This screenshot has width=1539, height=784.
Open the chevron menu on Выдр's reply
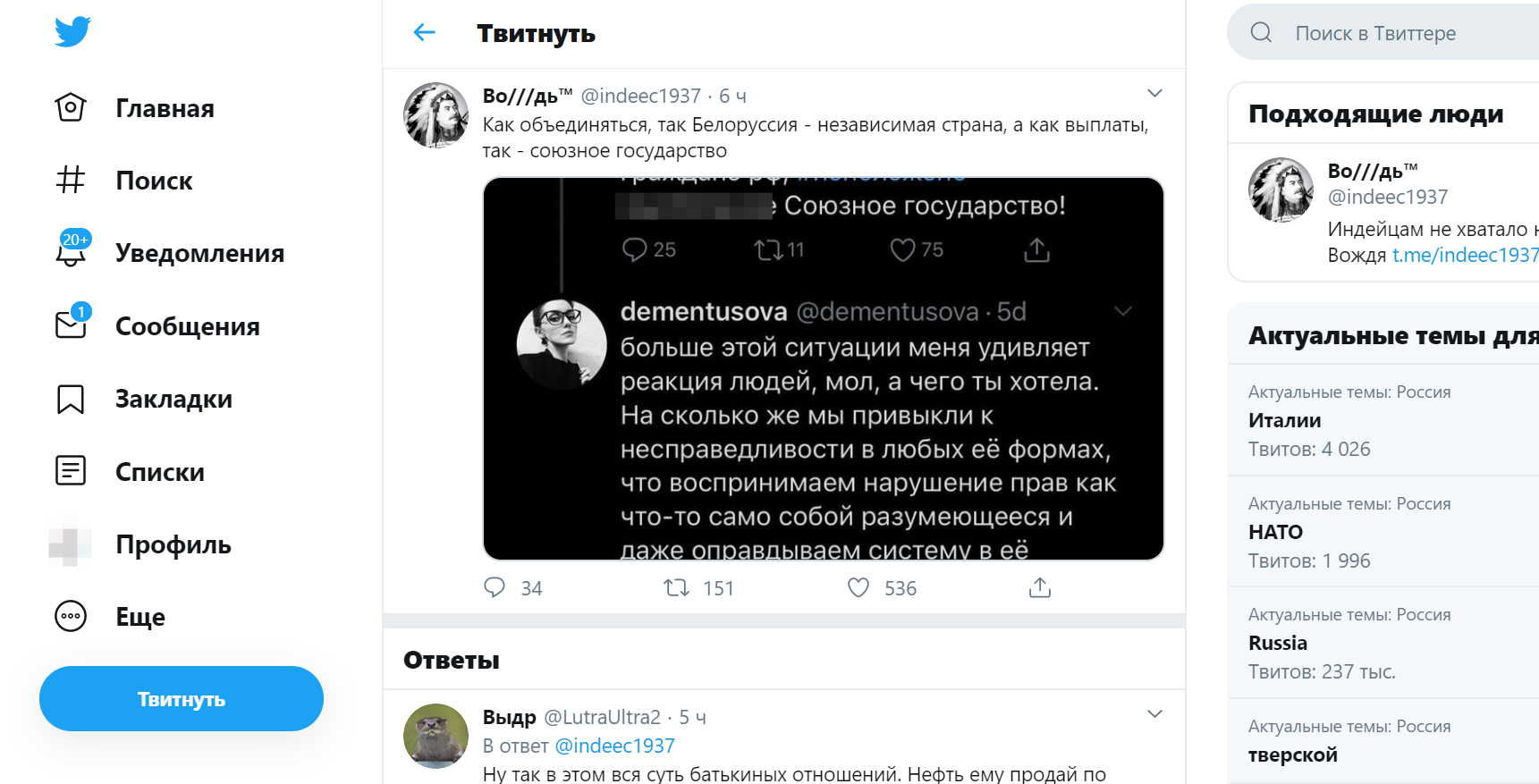pos(1154,714)
